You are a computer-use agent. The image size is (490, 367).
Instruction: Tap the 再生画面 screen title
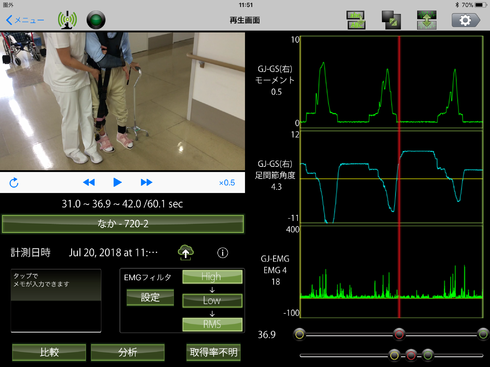tap(245, 20)
